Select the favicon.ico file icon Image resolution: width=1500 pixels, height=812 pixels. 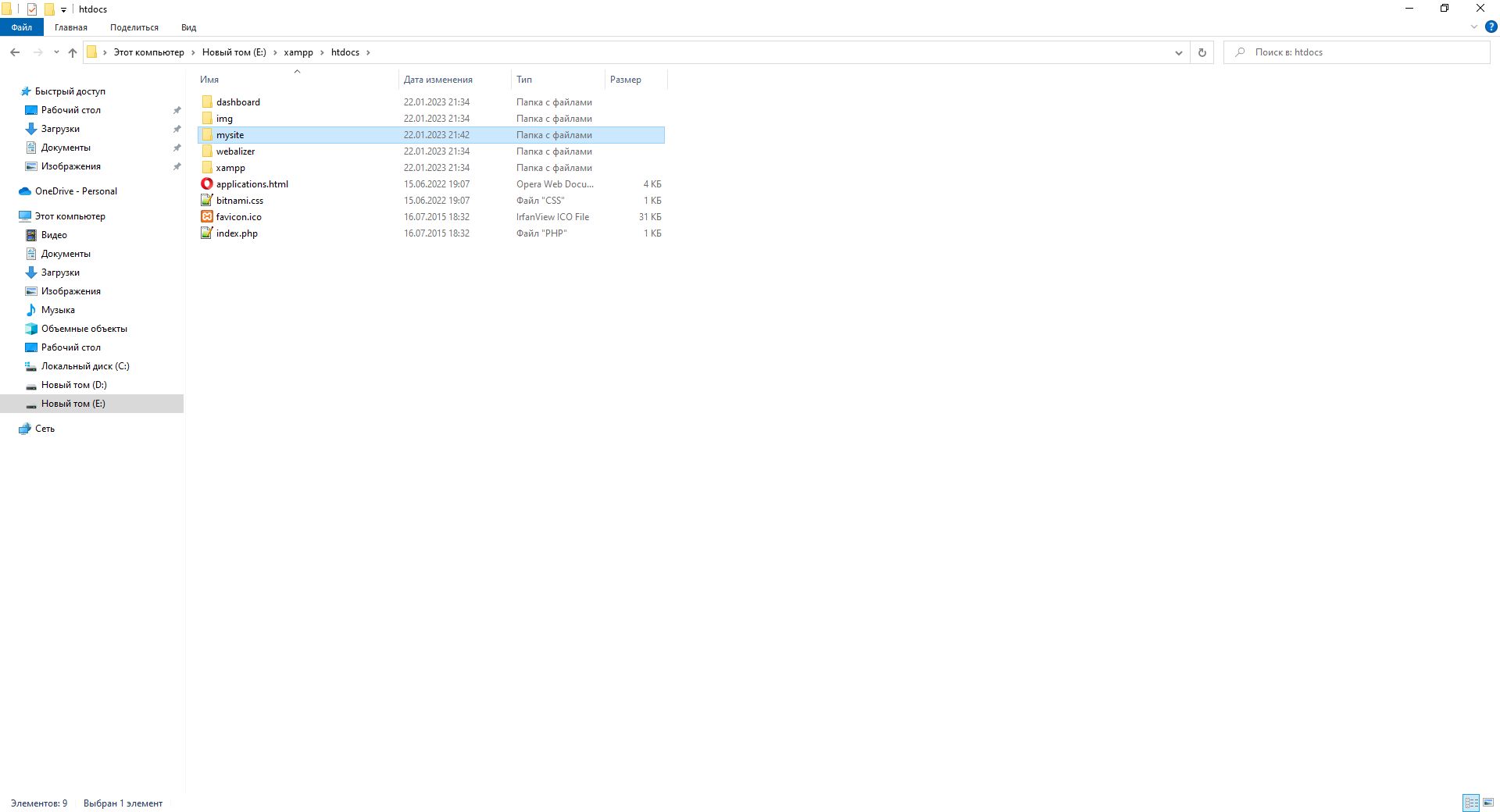tap(207, 217)
